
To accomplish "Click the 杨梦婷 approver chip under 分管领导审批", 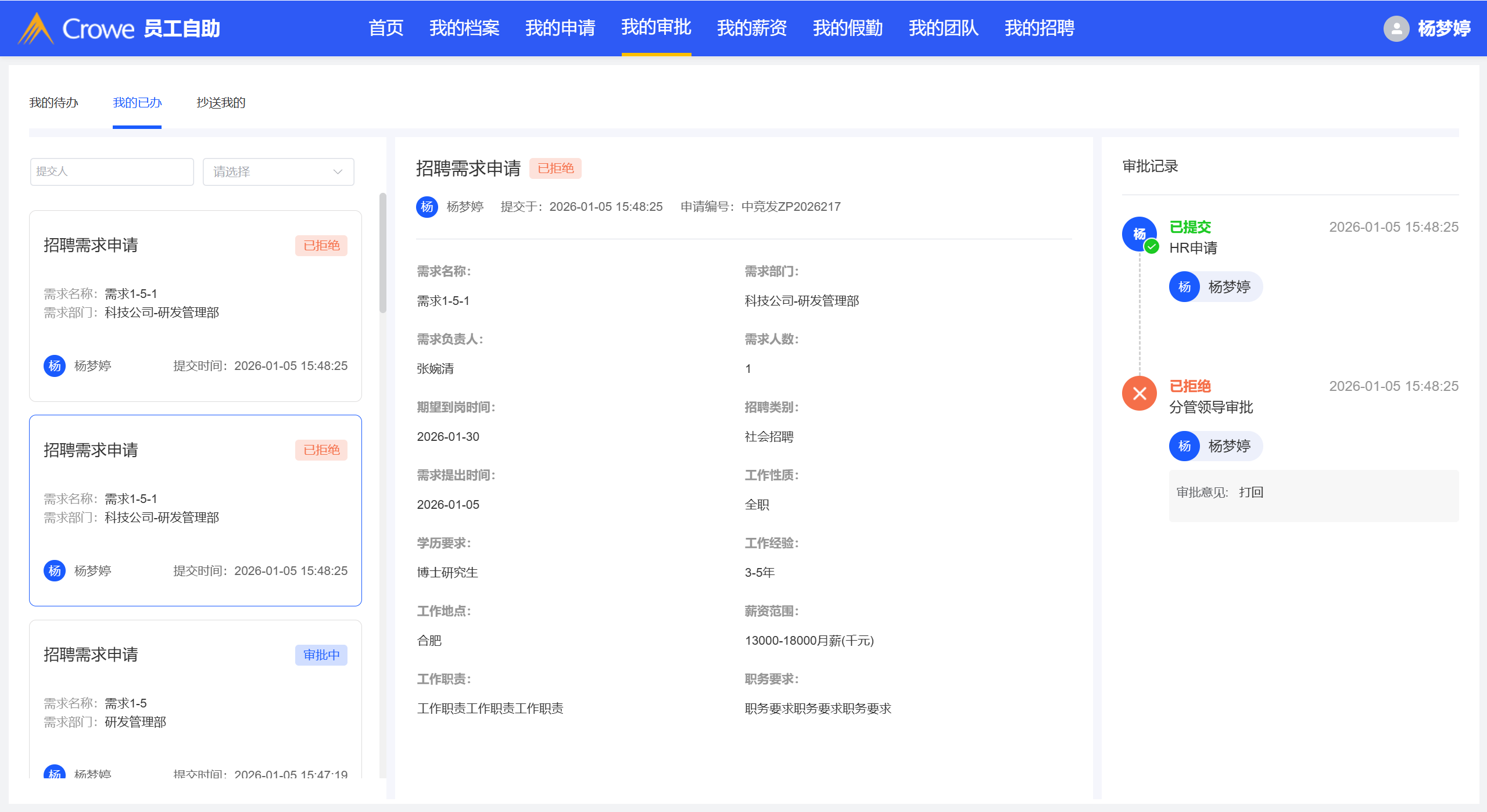I will [1216, 446].
